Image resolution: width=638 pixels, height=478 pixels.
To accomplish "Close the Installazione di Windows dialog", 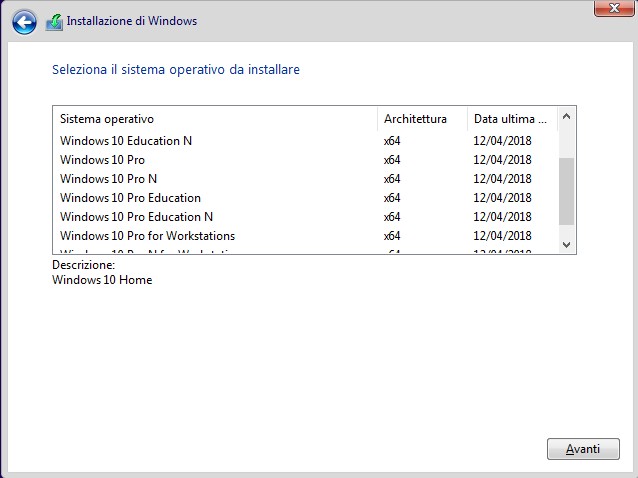I will [614, 8].
